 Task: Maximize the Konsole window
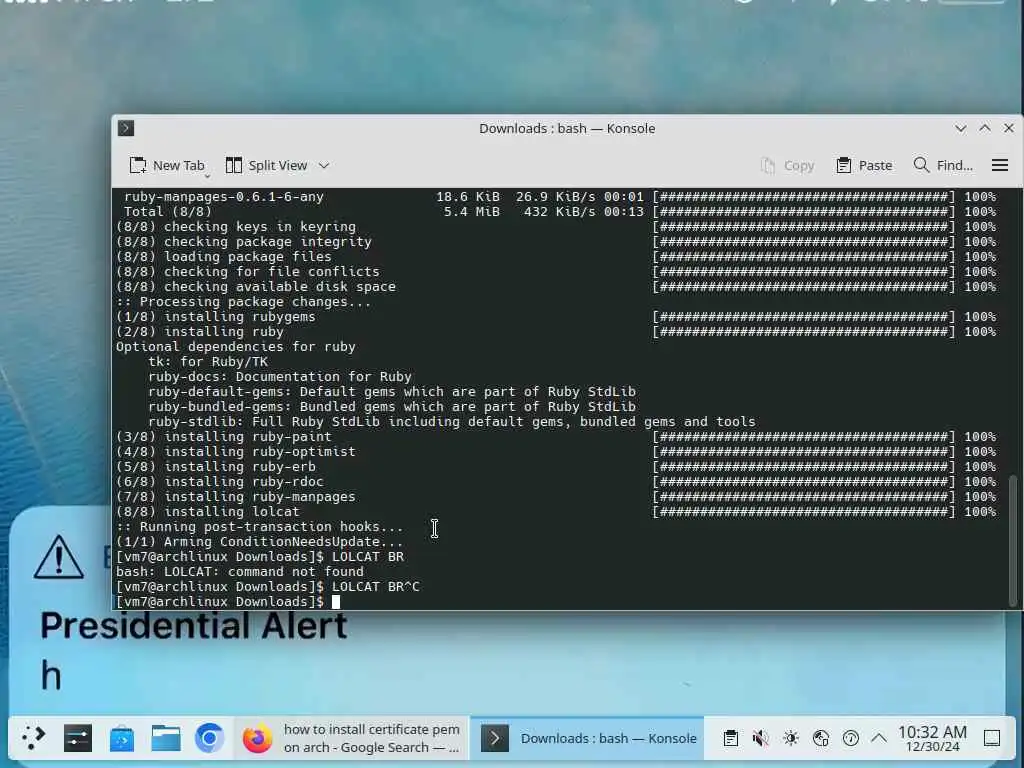985,129
